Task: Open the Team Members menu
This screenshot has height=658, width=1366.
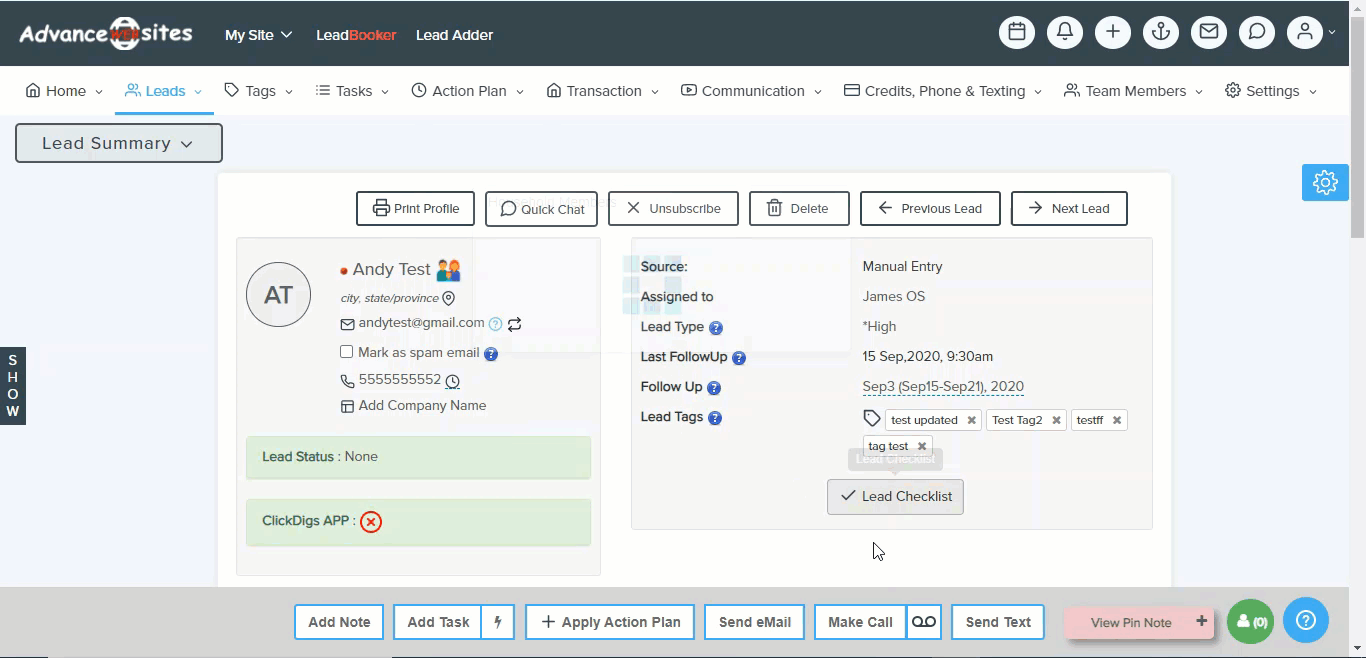Action: [x=1134, y=91]
